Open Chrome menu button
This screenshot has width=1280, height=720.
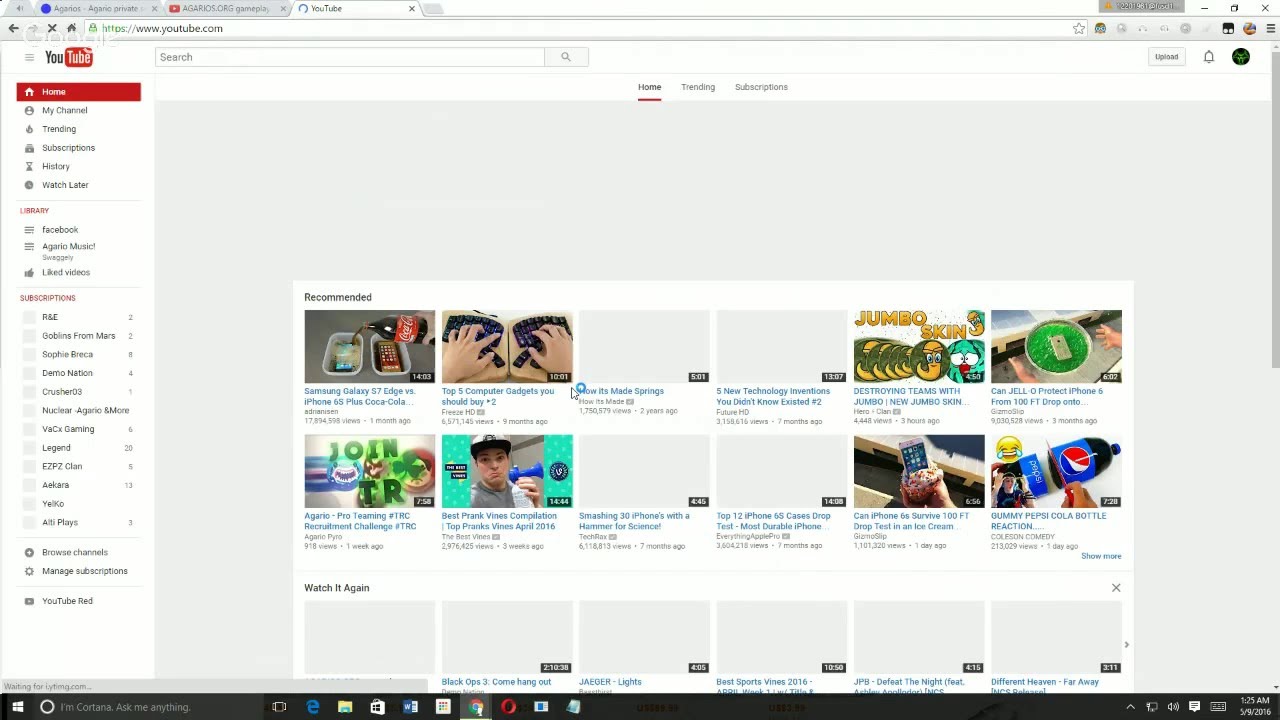click(1270, 28)
